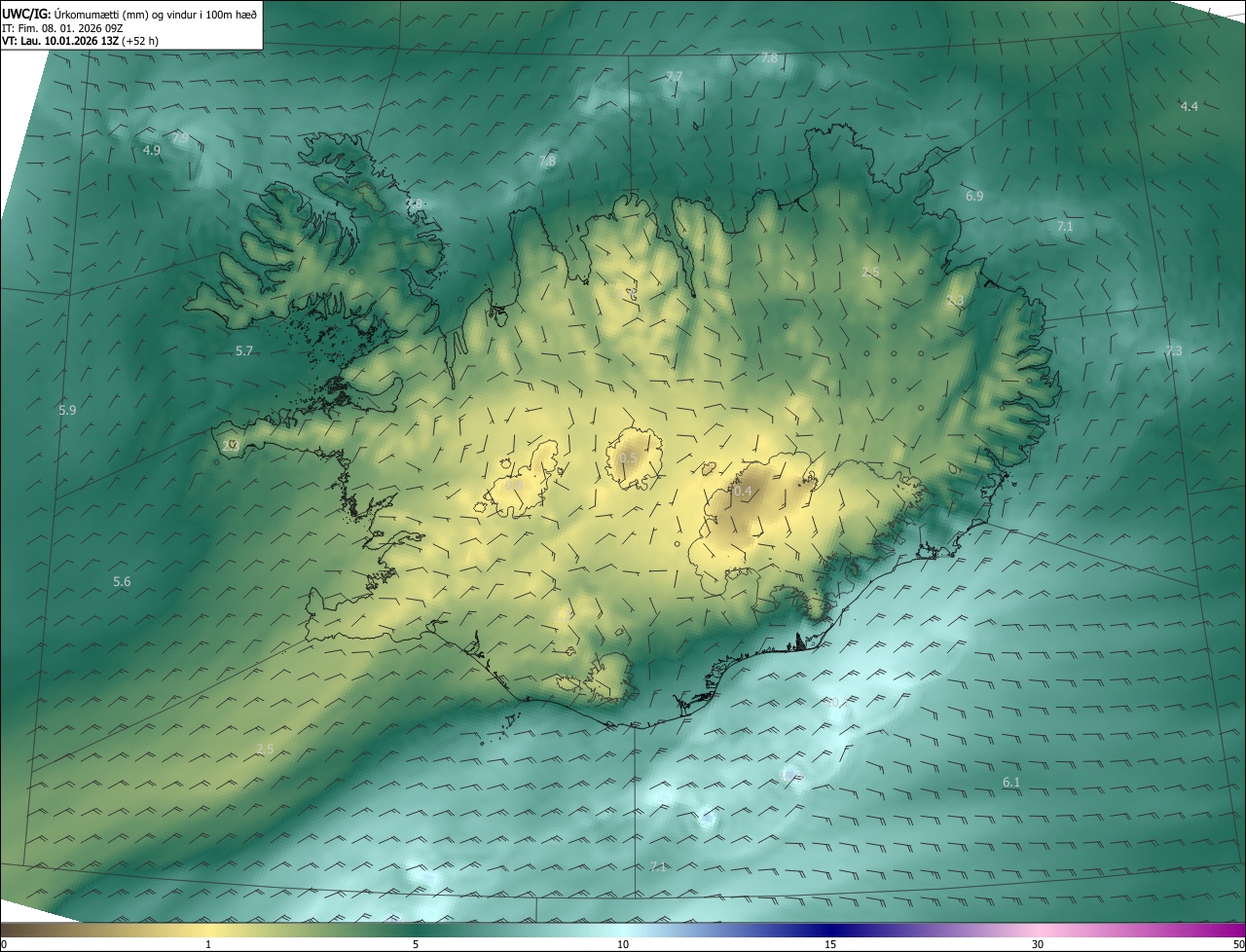Image resolution: width=1246 pixels, height=952 pixels.
Task: Click the 5.6 value label on the map
Action: (x=122, y=581)
